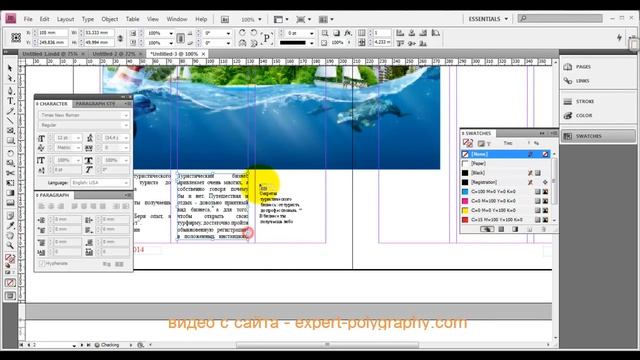Image resolution: width=640 pixels, height=360 pixels.
Task: Select the Direct Selection tool
Action: click(x=10, y=78)
